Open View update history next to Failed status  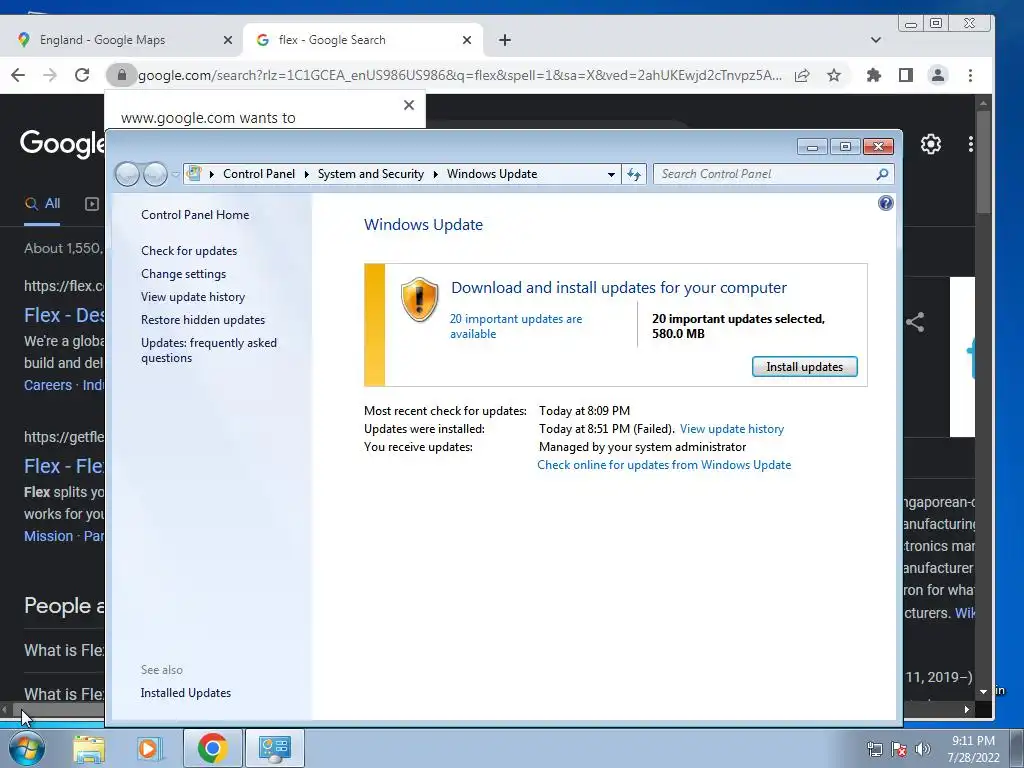click(x=731, y=429)
